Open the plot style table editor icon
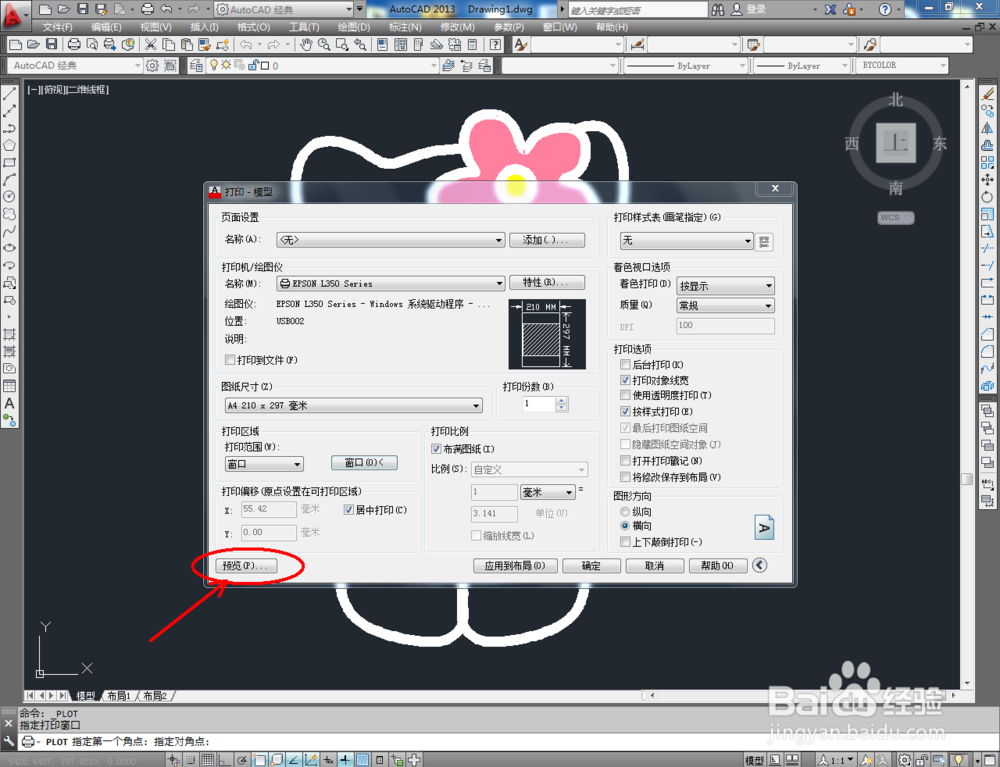1000x767 pixels. [764, 241]
